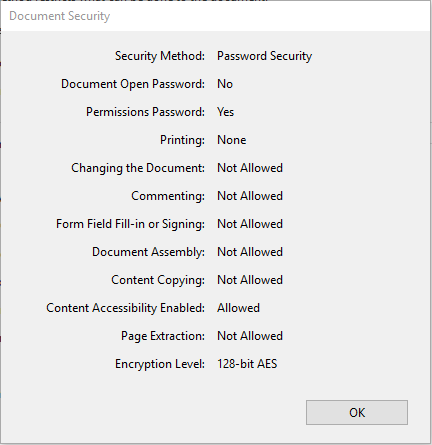The image size is (432, 445).
Task: Select the Permissions Password label
Action: click(x=146, y=112)
